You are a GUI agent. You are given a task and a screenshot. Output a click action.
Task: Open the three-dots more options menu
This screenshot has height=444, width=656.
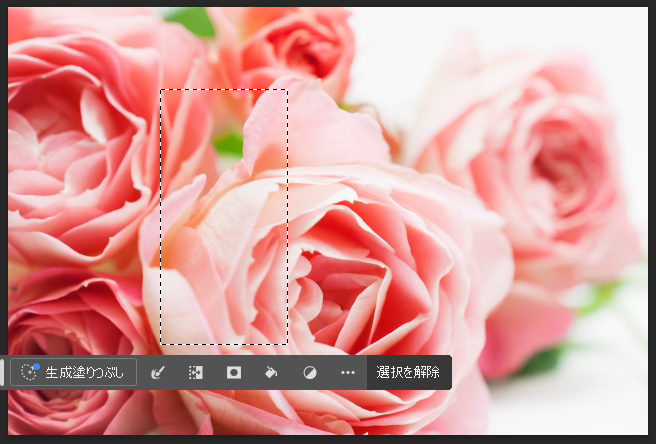point(347,373)
